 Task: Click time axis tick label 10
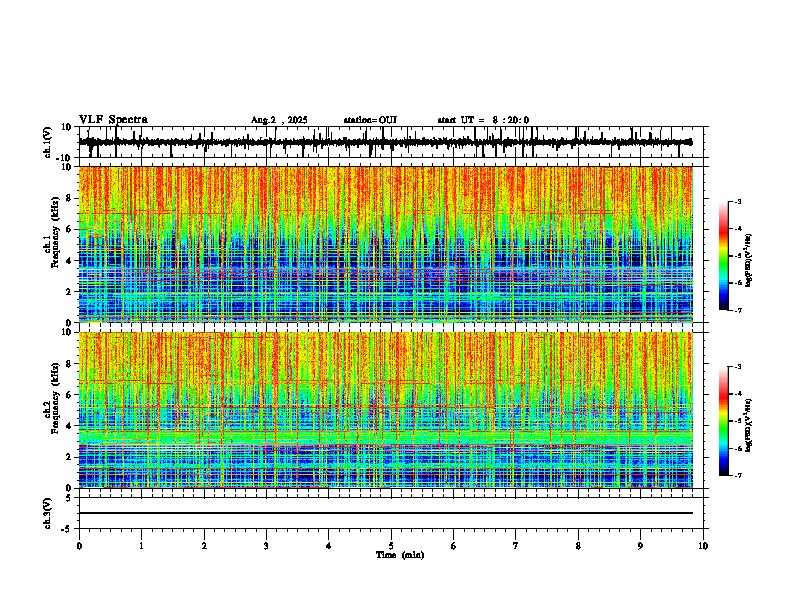point(703,546)
